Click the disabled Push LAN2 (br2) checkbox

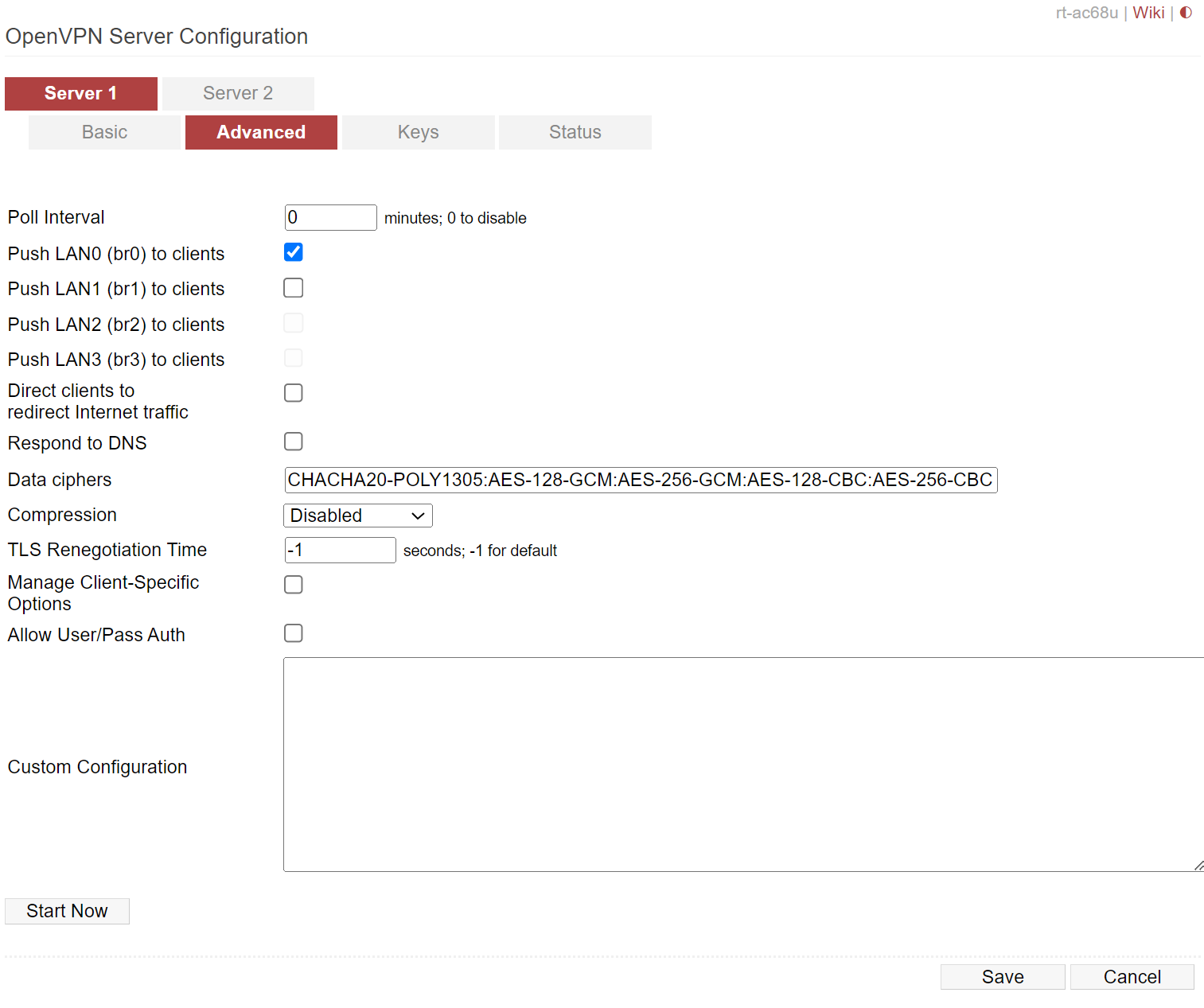[x=294, y=323]
